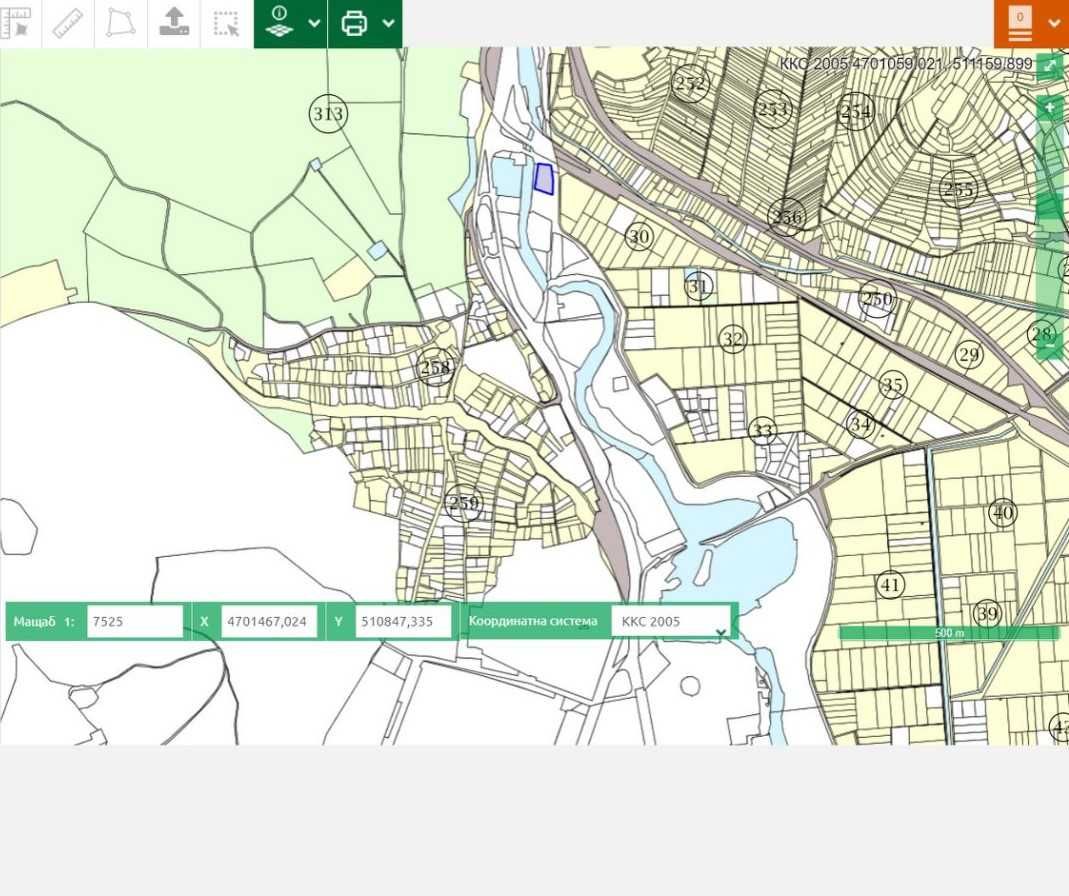The width and height of the screenshot is (1069, 896).
Task: Click the printer icon
Action: pyautogui.click(x=355, y=23)
